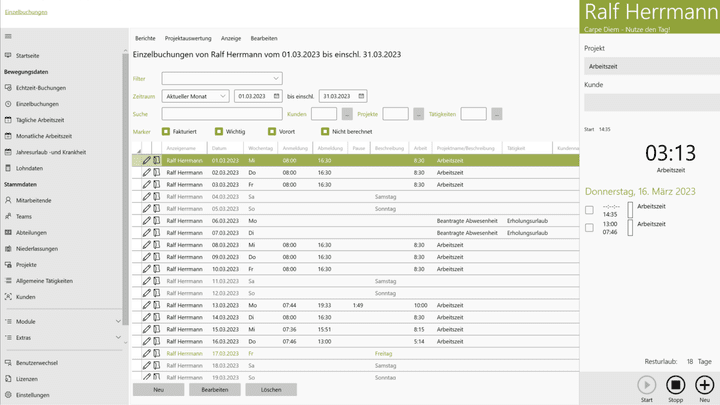The width and height of the screenshot is (720, 405).
Task: Open Einstellungen in the sidebar
Action: [x=33, y=395]
